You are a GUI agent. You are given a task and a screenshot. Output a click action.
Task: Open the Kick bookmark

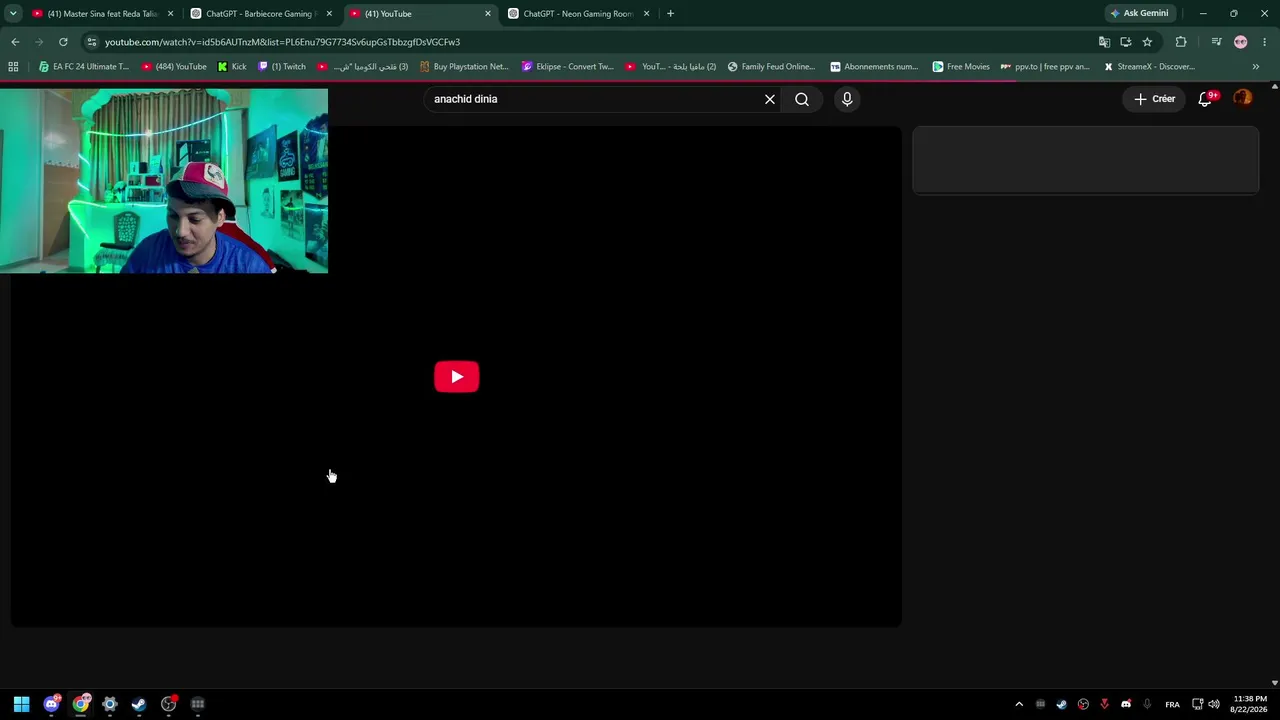pyautogui.click(x=232, y=67)
